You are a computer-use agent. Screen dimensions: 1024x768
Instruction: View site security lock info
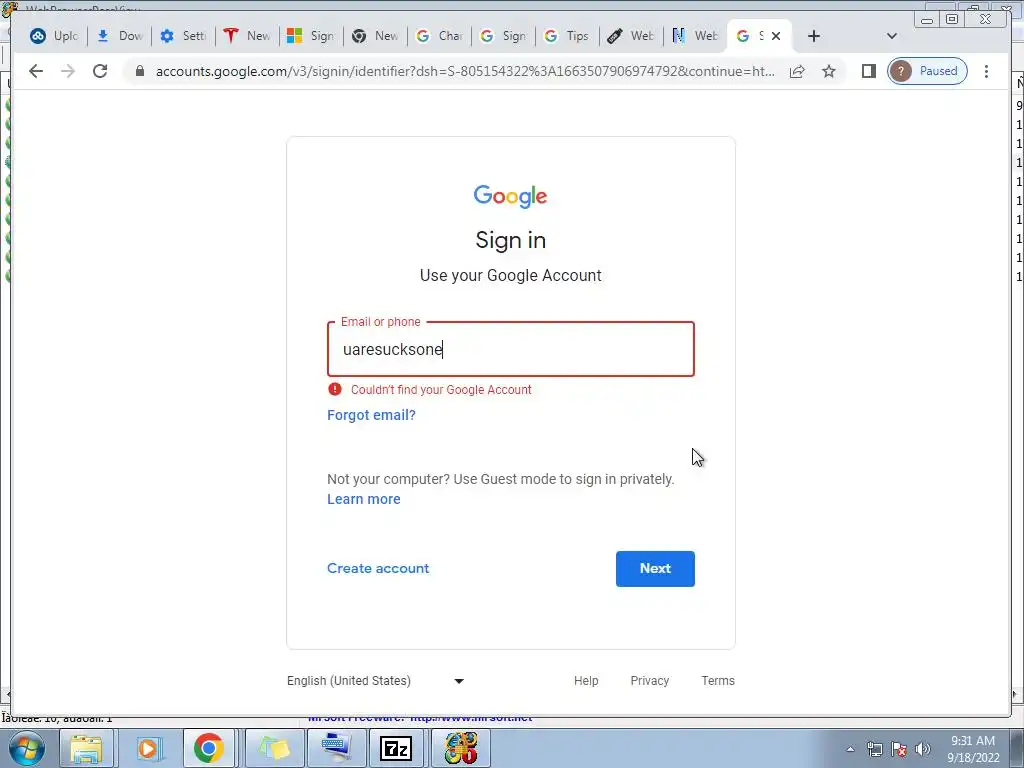point(139,71)
